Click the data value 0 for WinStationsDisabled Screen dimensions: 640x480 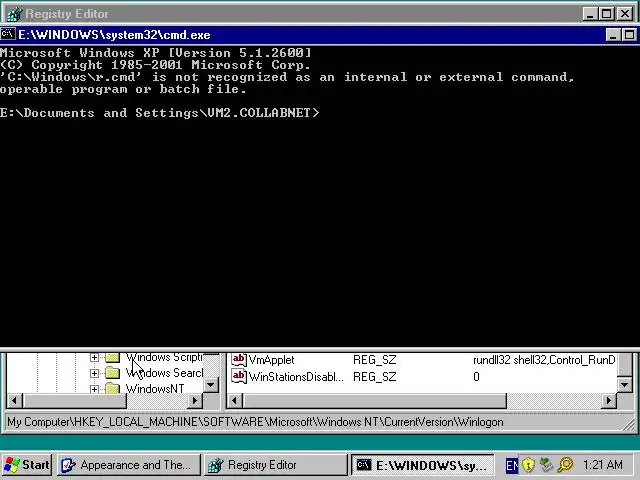pos(476,377)
